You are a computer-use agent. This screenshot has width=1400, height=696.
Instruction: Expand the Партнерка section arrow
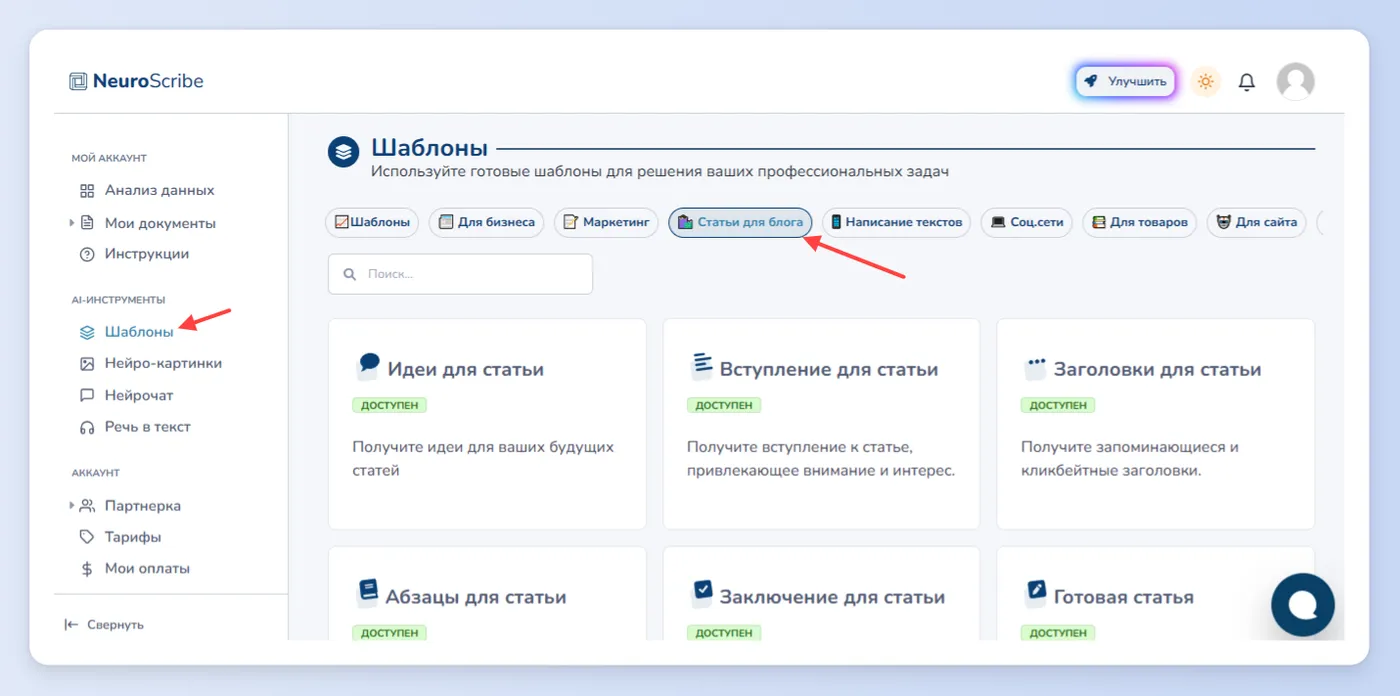[x=71, y=506]
